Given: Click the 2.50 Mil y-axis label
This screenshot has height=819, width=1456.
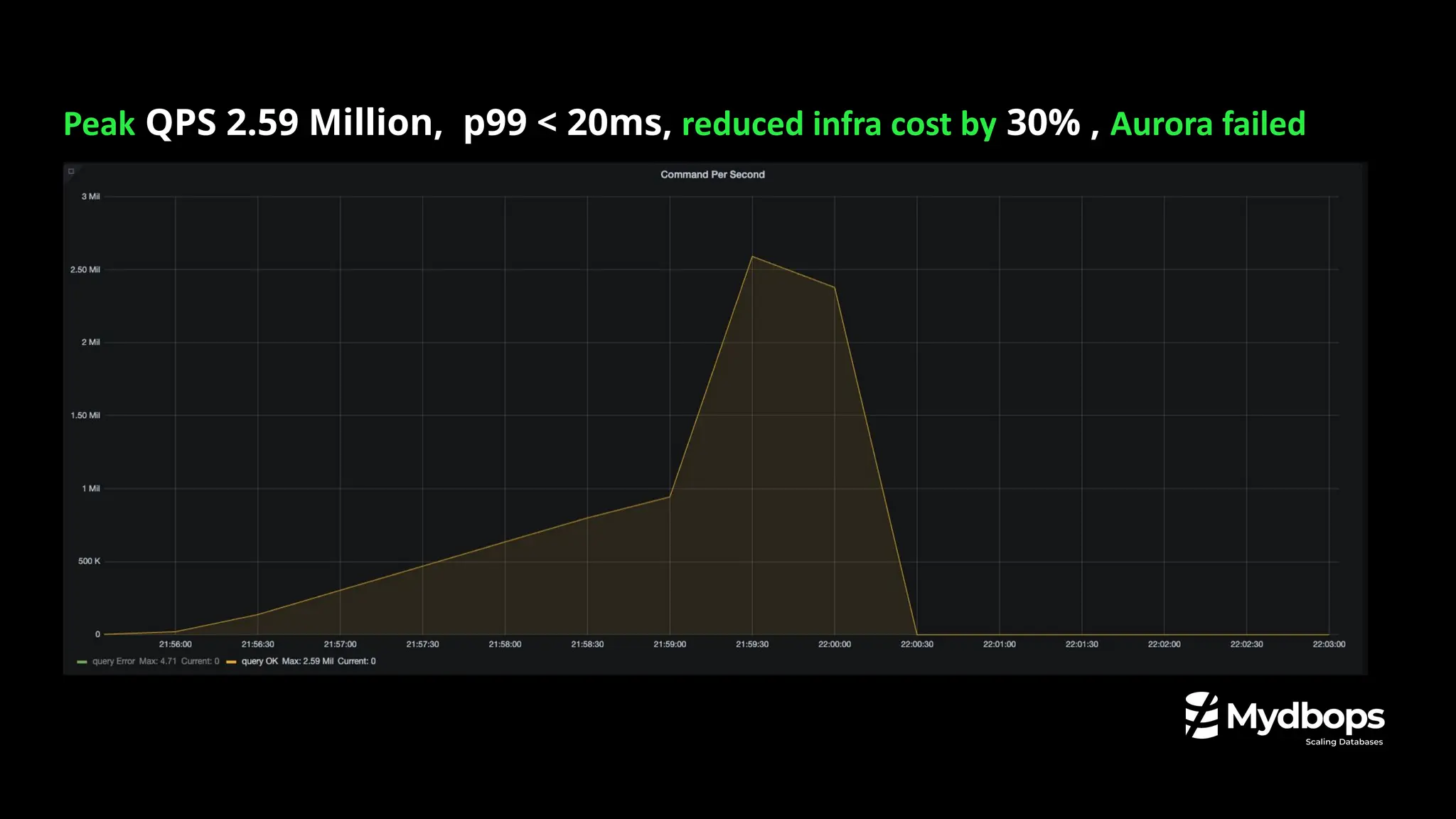Looking at the screenshot, I should [85, 269].
